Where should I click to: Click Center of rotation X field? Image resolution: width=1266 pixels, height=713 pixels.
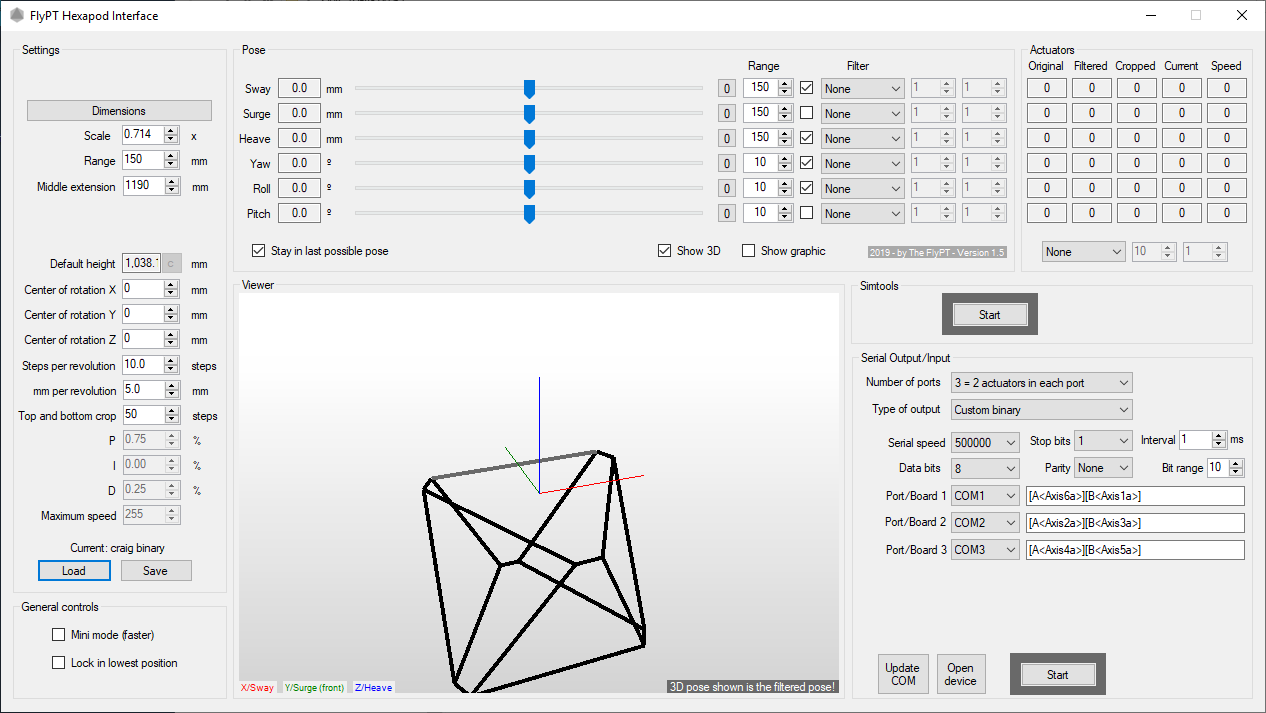(x=143, y=289)
